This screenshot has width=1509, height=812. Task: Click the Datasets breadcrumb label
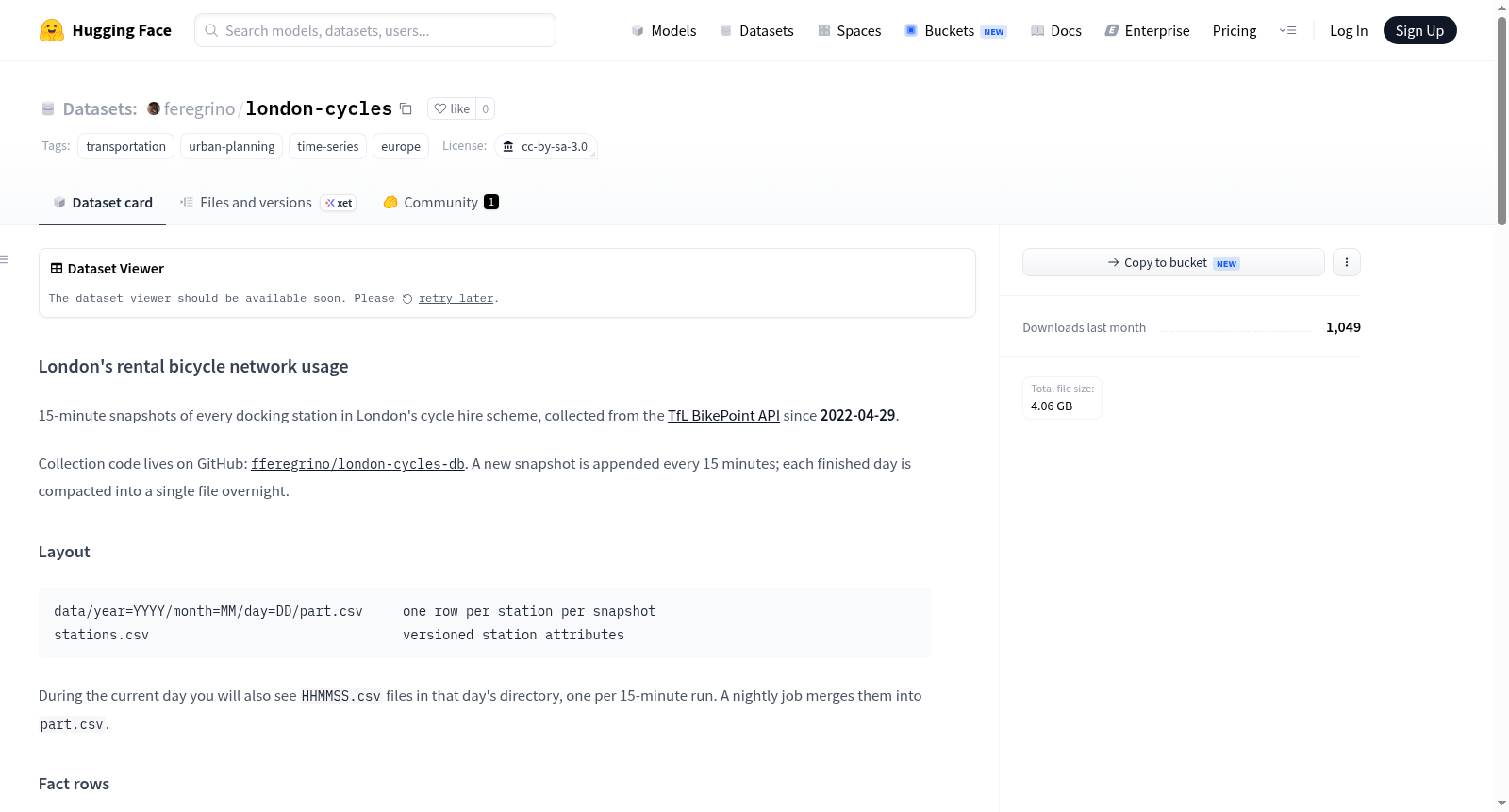[x=100, y=108]
